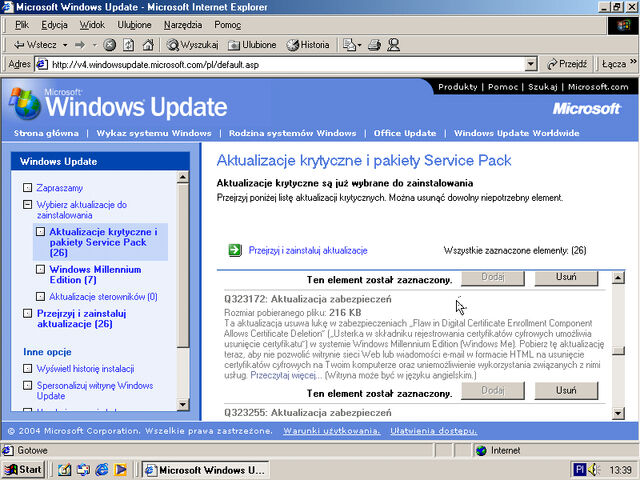The width and height of the screenshot is (640, 480).
Task: Open Spersonalizuj witrynę Windows Update link
Action: (95, 391)
